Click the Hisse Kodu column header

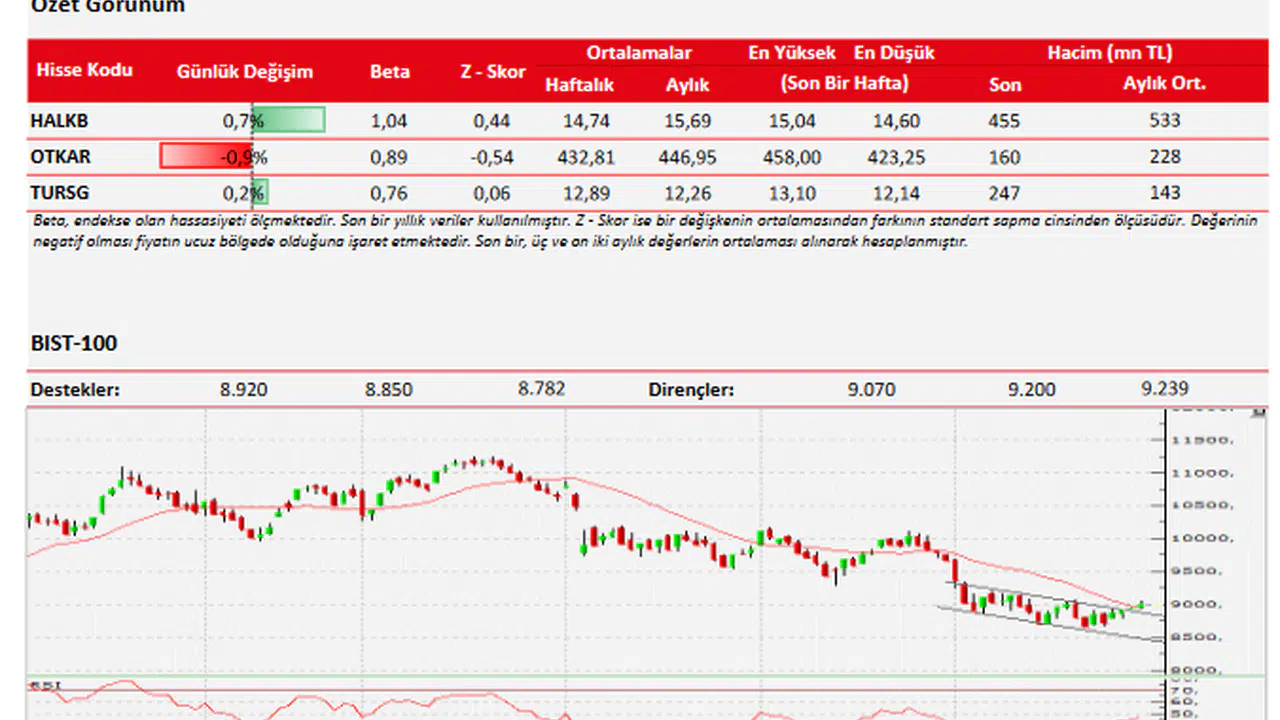84,70
